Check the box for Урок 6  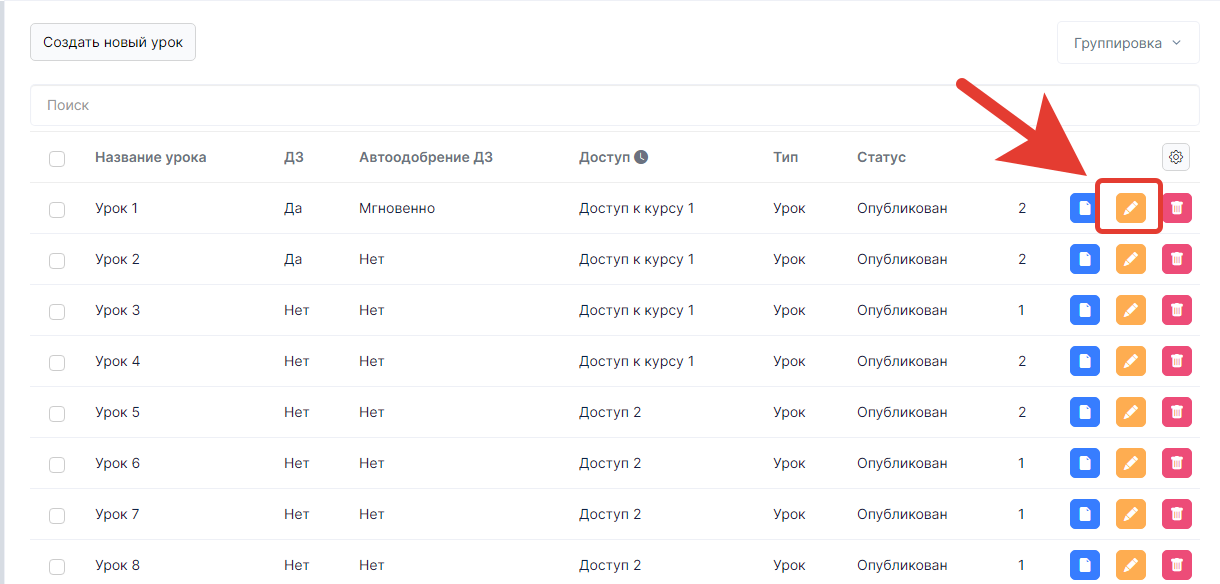click(x=57, y=464)
